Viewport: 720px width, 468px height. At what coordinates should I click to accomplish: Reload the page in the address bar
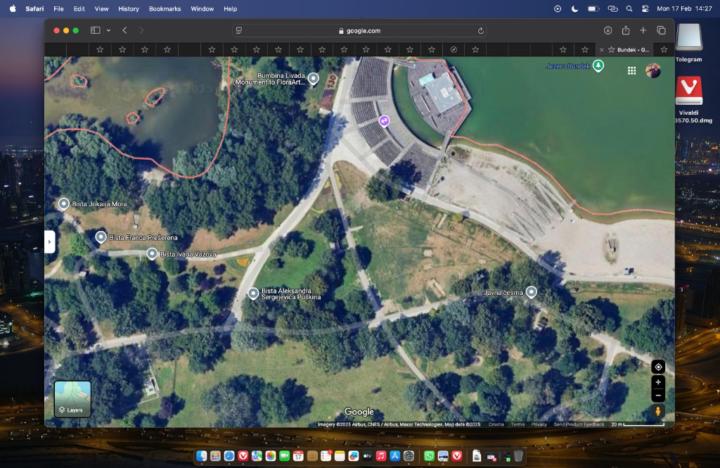pyautogui.click(x=481, y=31)
